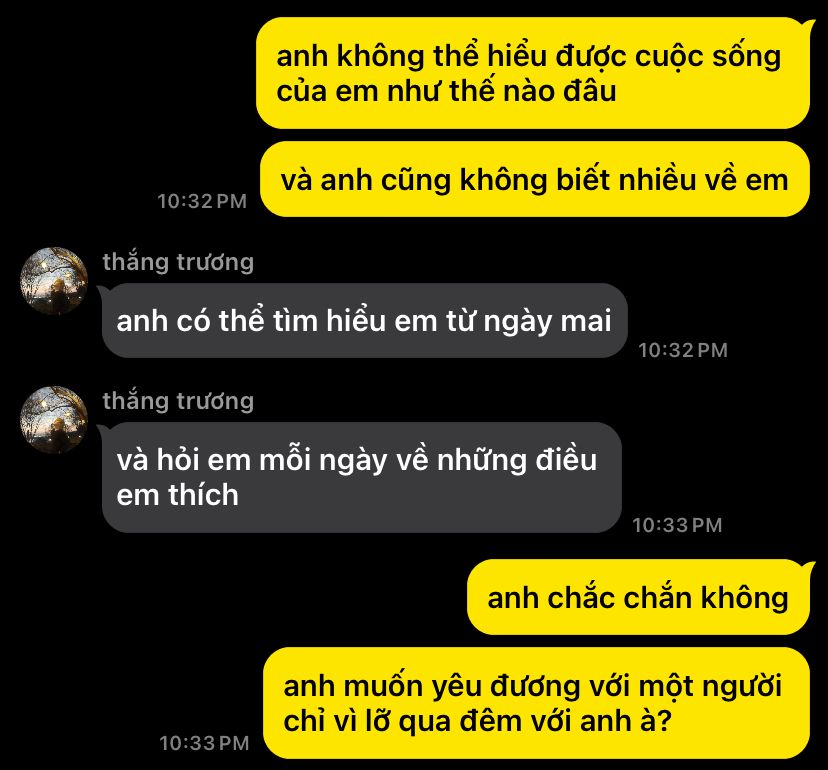
Task: Select the gray message 'và hỏi em mỗi ngày về những điều em thích'
Action: point(361,477)
